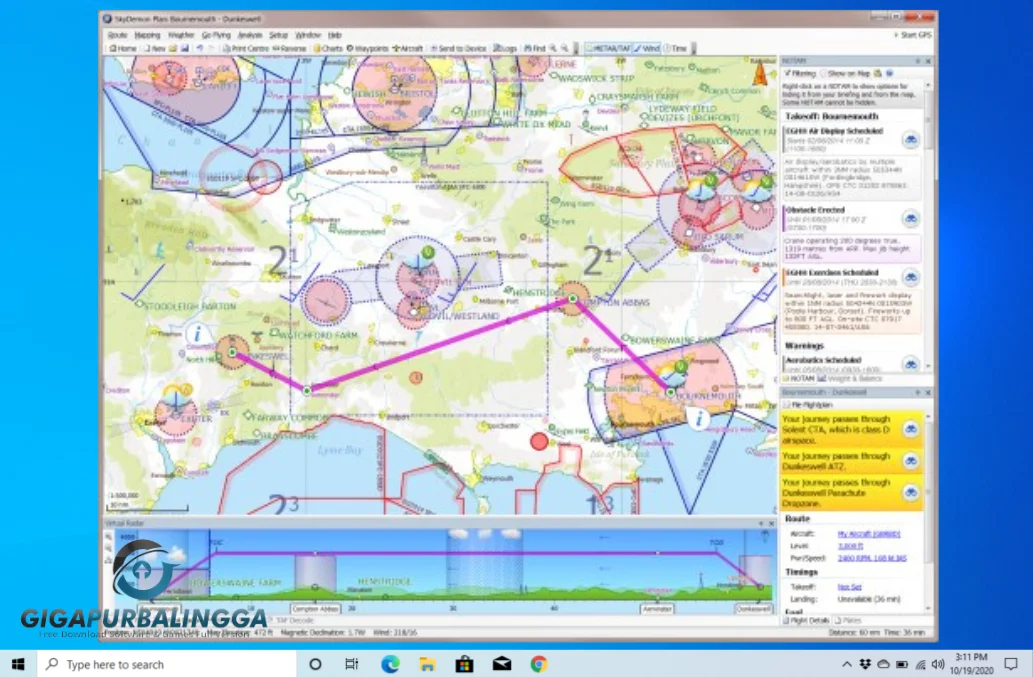
Task: Click the Dunkeswell area info icon
Action: (x=197, y=333)
